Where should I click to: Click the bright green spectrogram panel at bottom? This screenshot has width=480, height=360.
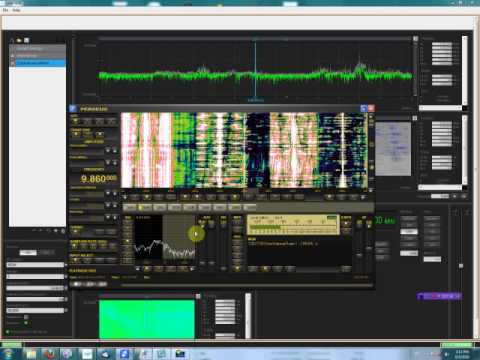click(x=147, y=319)
